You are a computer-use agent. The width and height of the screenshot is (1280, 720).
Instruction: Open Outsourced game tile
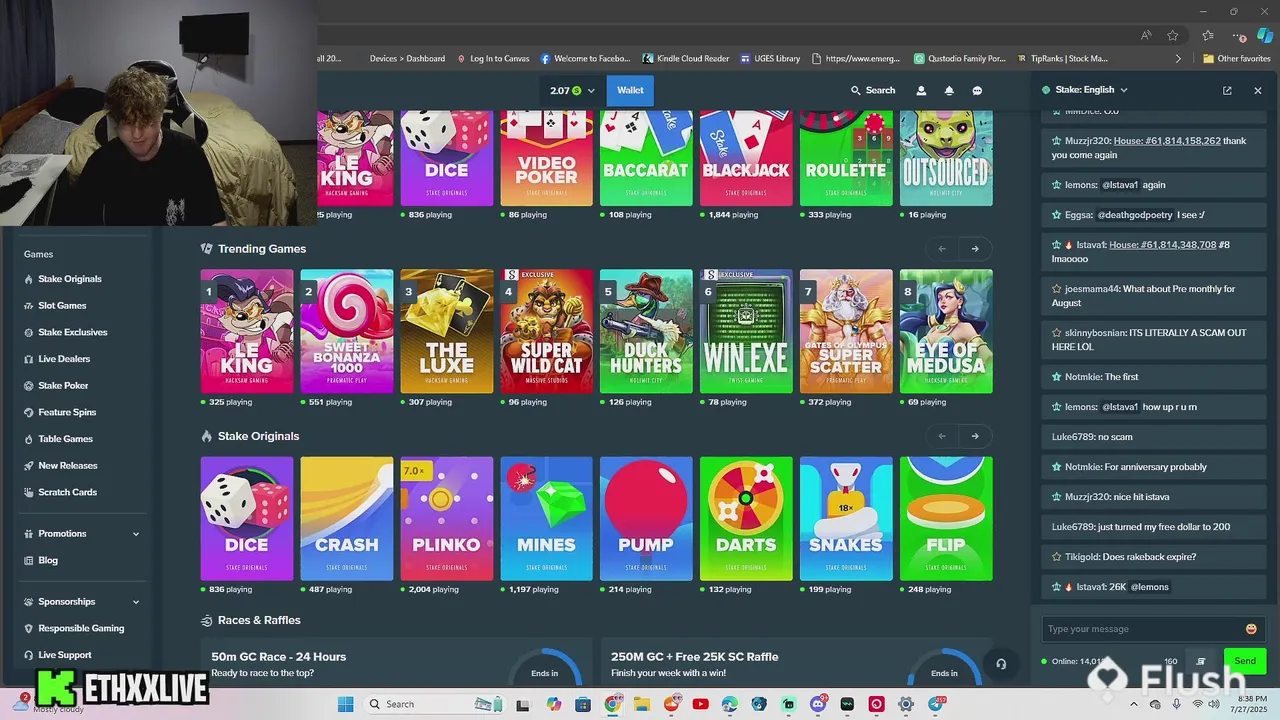[946, 158]
